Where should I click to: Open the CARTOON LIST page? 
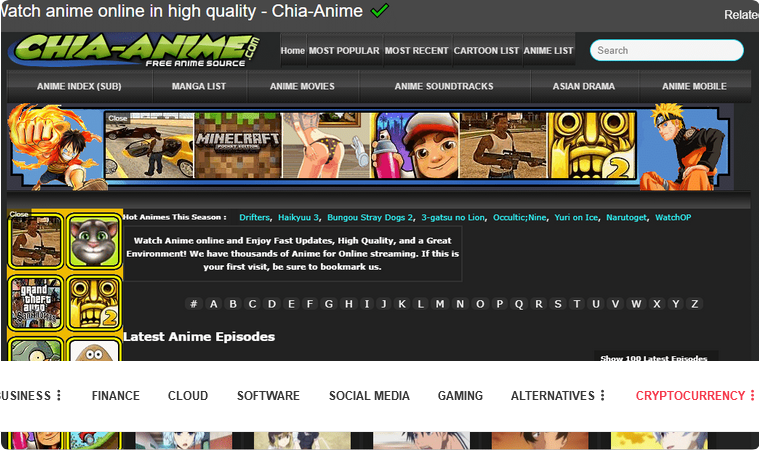coord(486,50)
